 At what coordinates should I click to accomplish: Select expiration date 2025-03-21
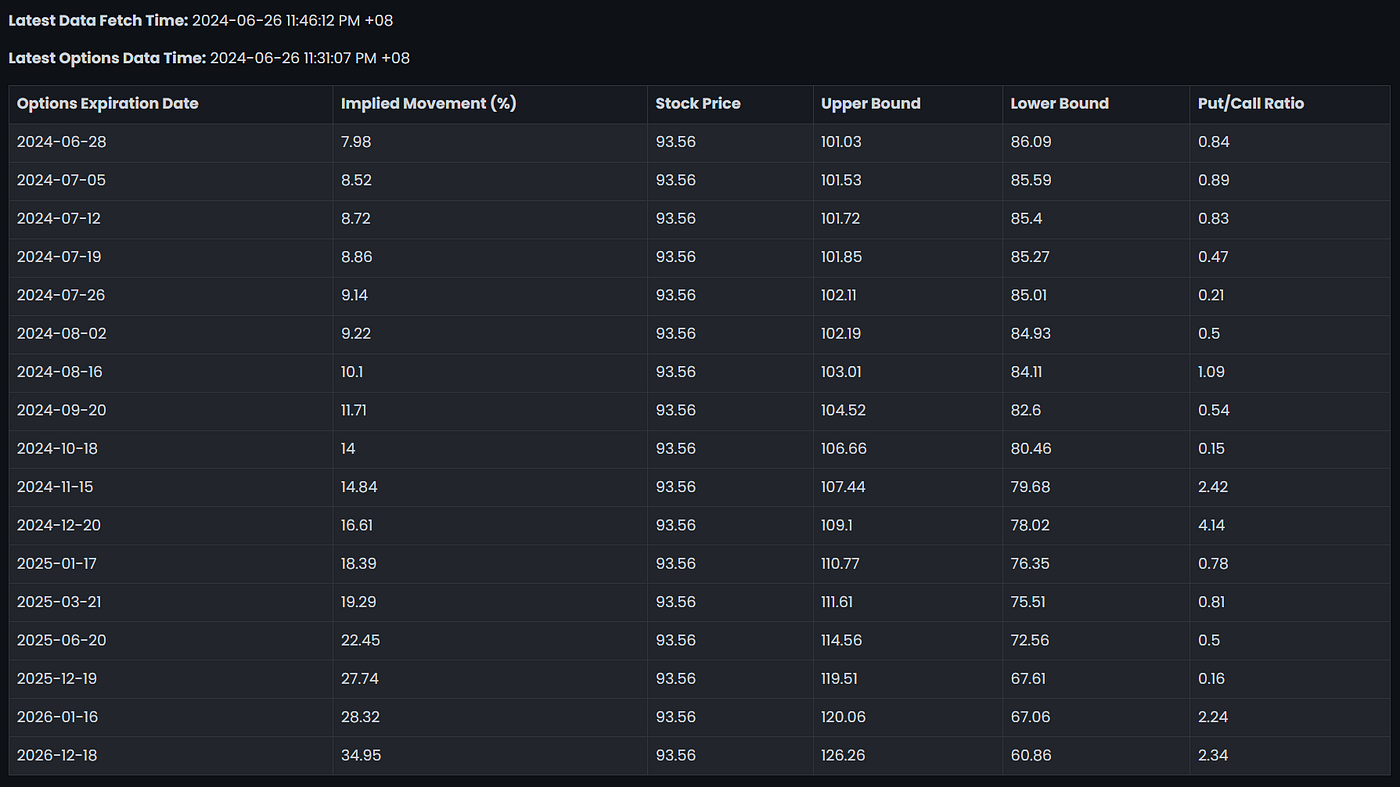tap(60, 602)
